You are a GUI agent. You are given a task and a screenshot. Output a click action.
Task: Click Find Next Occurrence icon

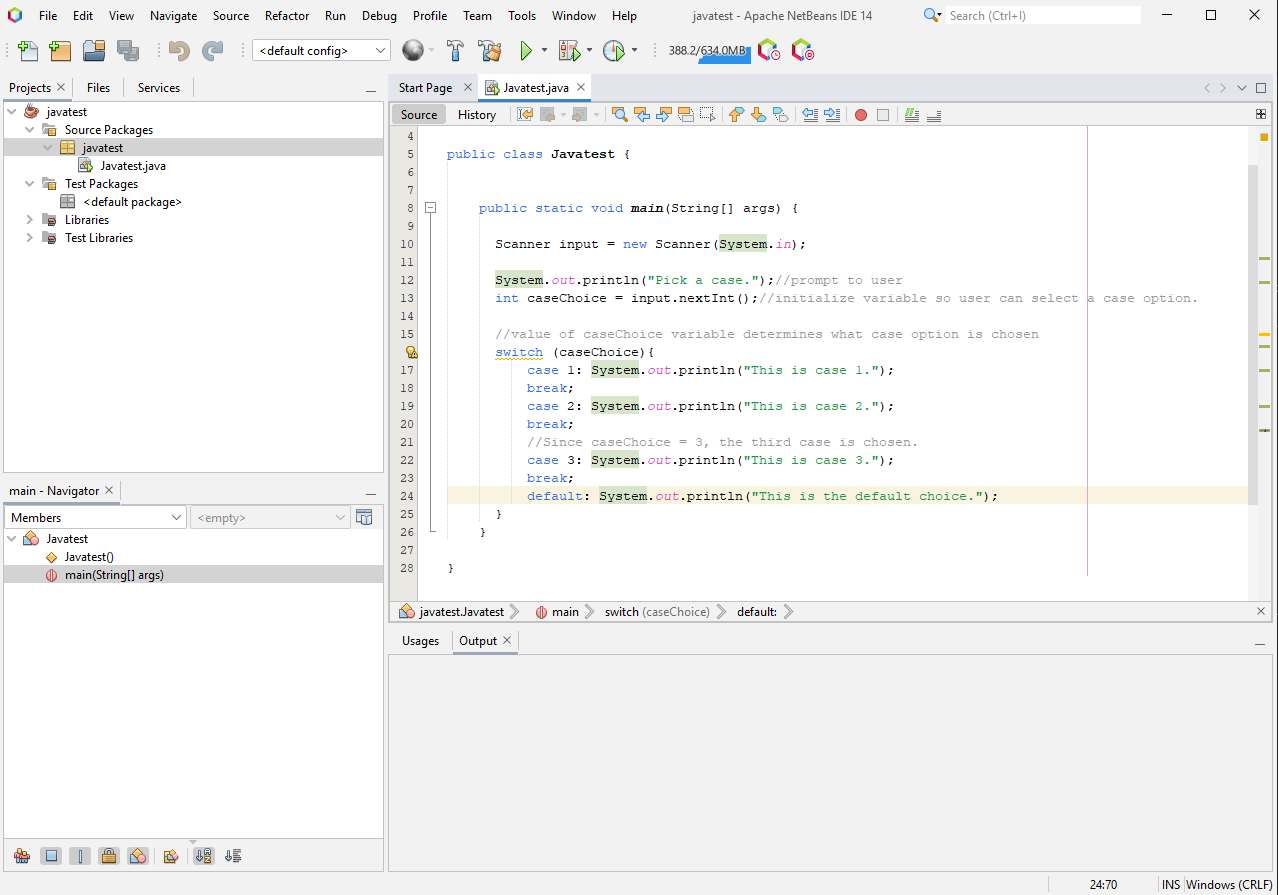tap(664, 115)
